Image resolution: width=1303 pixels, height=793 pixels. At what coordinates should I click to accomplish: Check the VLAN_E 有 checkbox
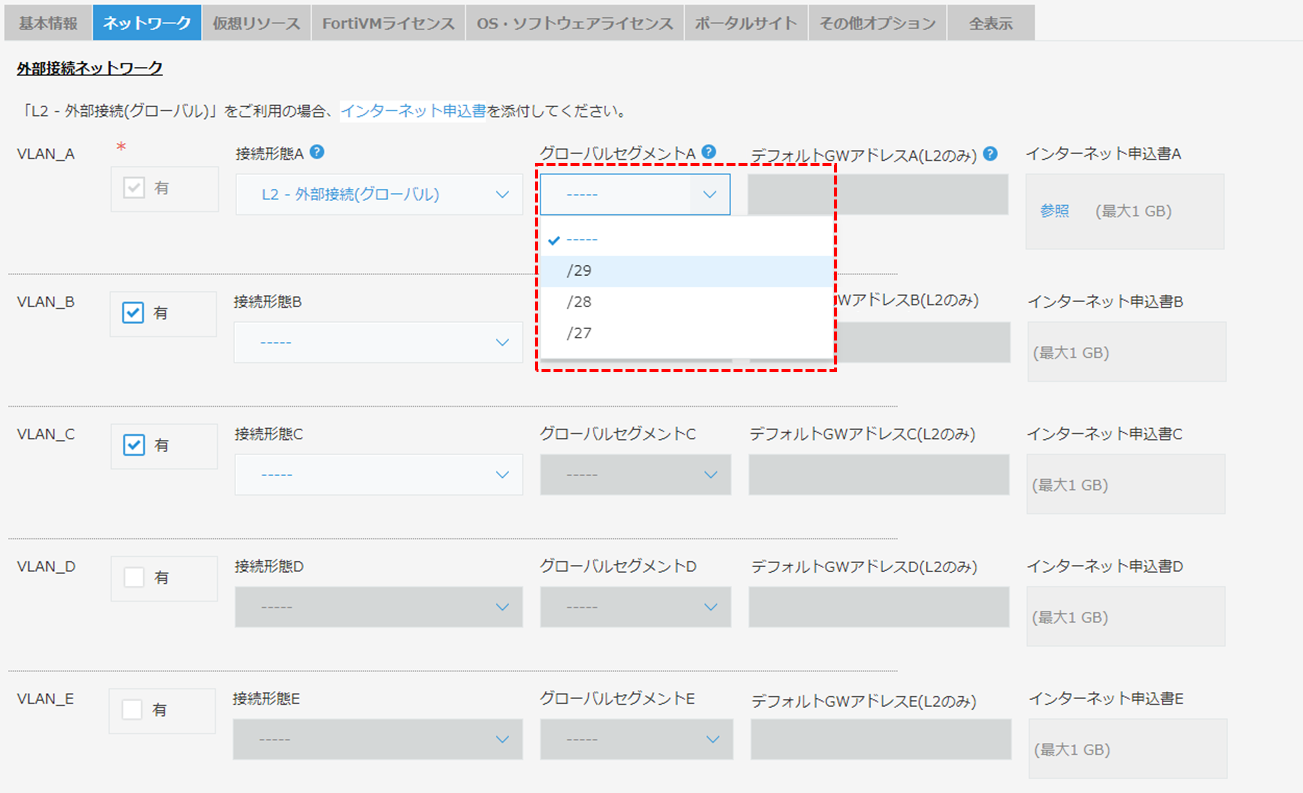(x=132, y=709)
